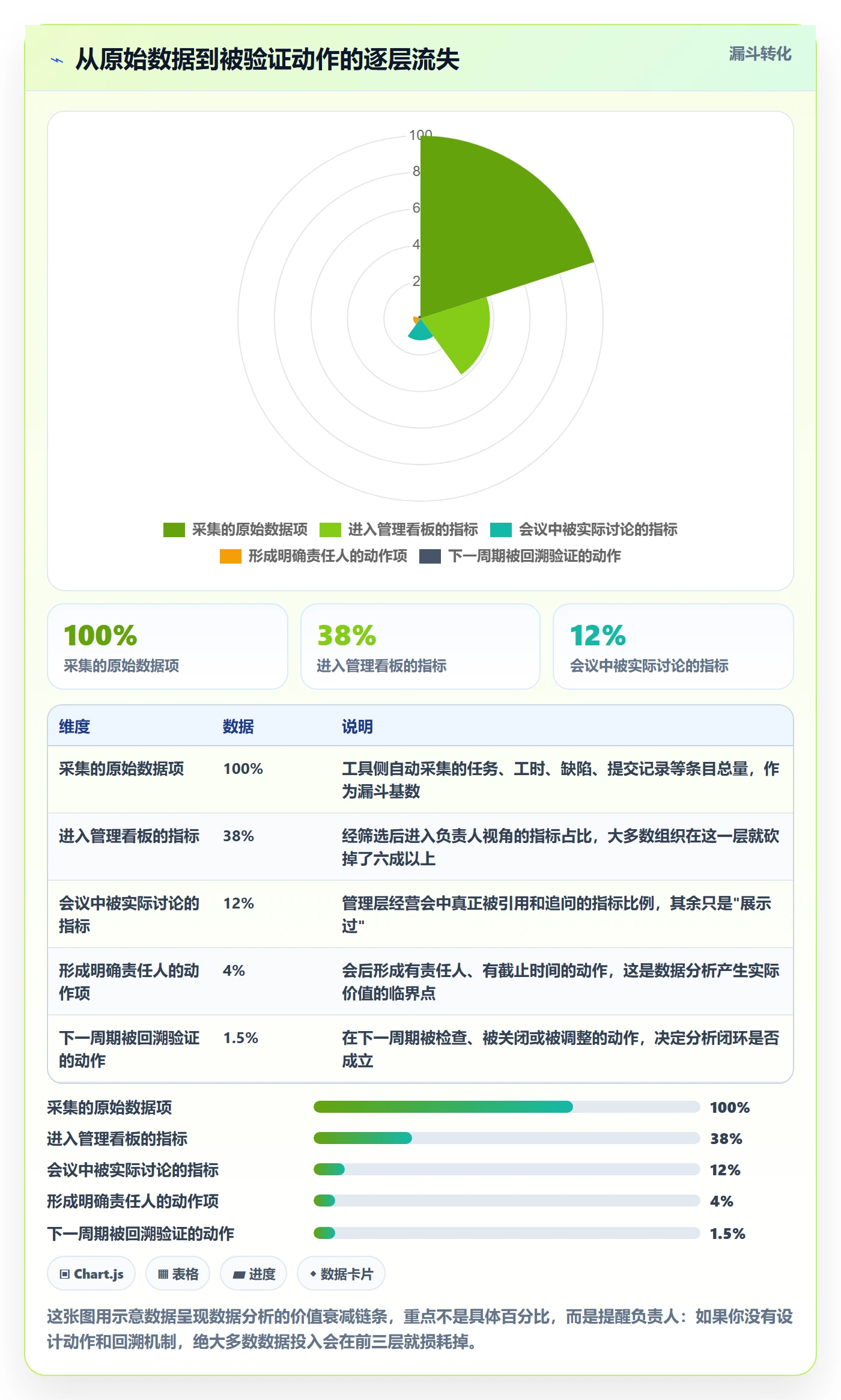Select table cell 下一周期被回溯验证的动作
The width and height of the screenshot is (841, 1400).
click(129, 1049)
